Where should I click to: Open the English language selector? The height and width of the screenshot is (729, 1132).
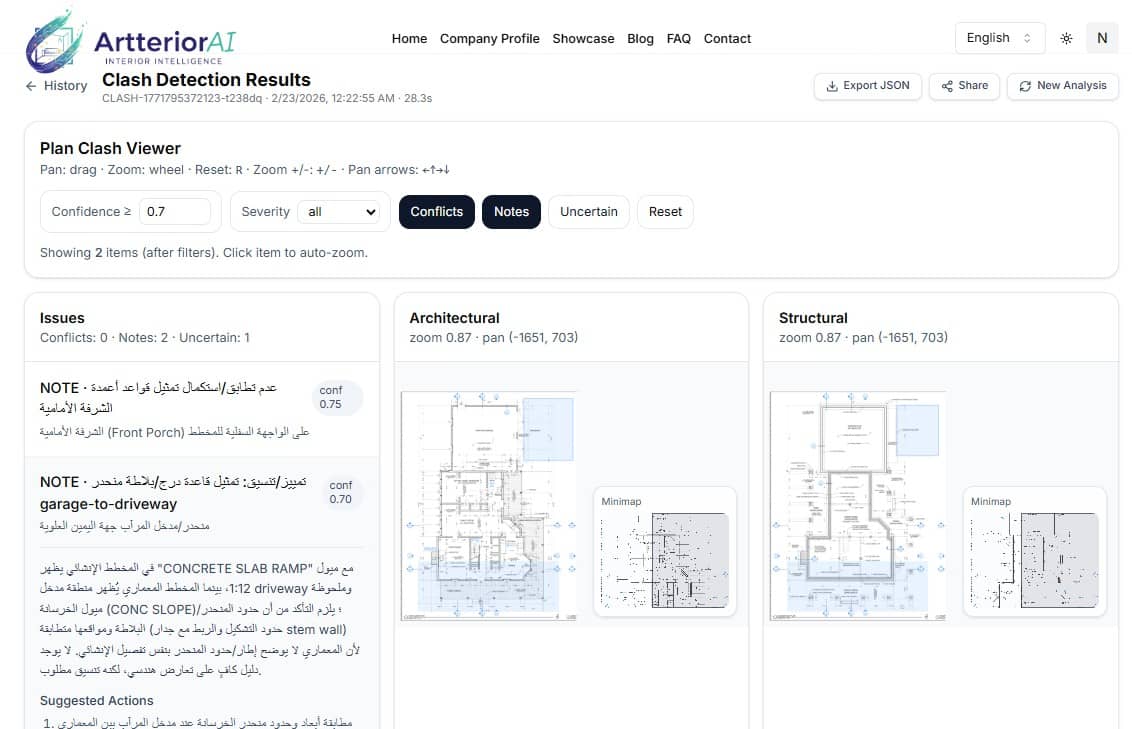pos(999,38)
